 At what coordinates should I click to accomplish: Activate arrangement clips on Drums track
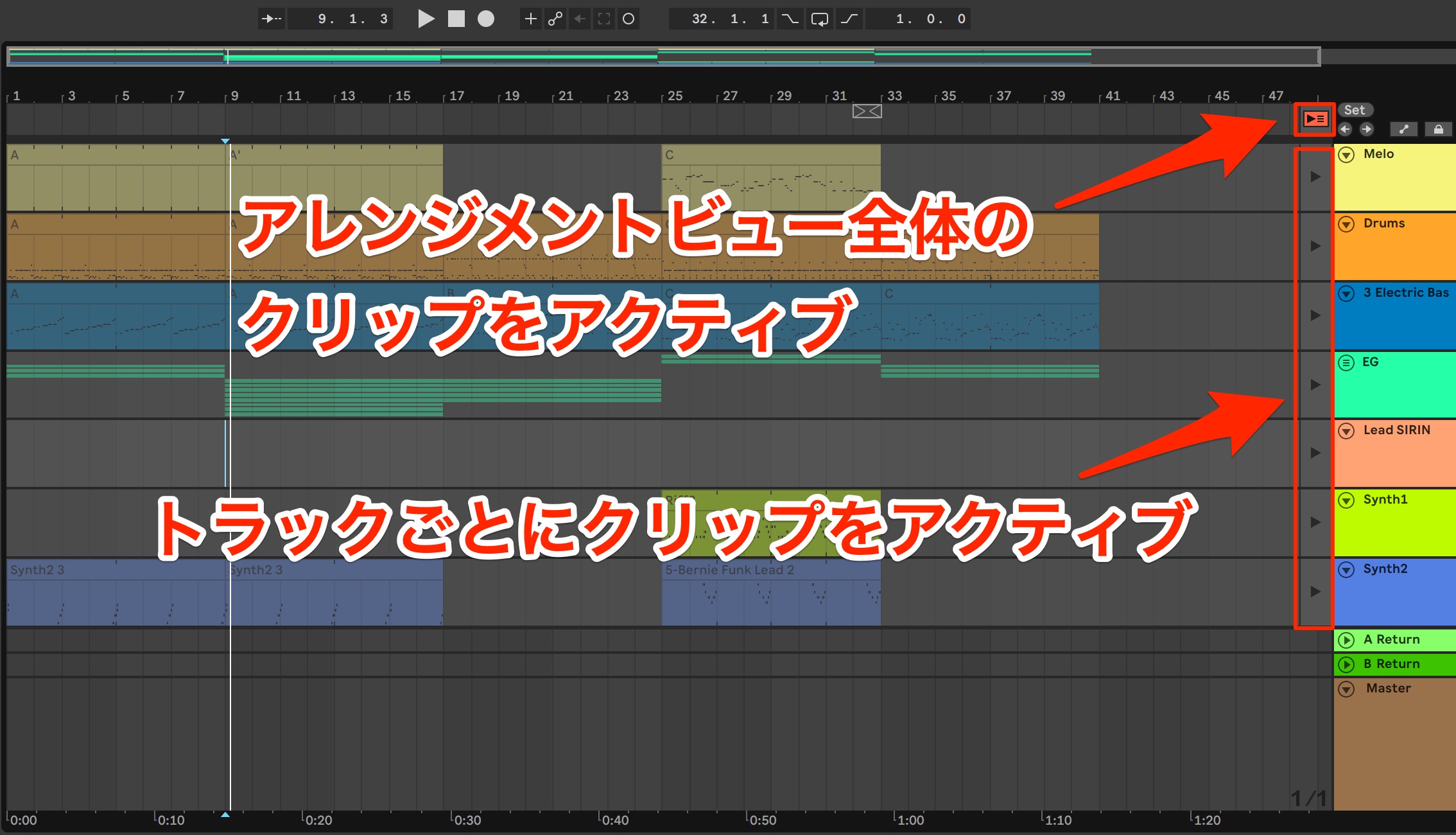(x=1315, y=246)
